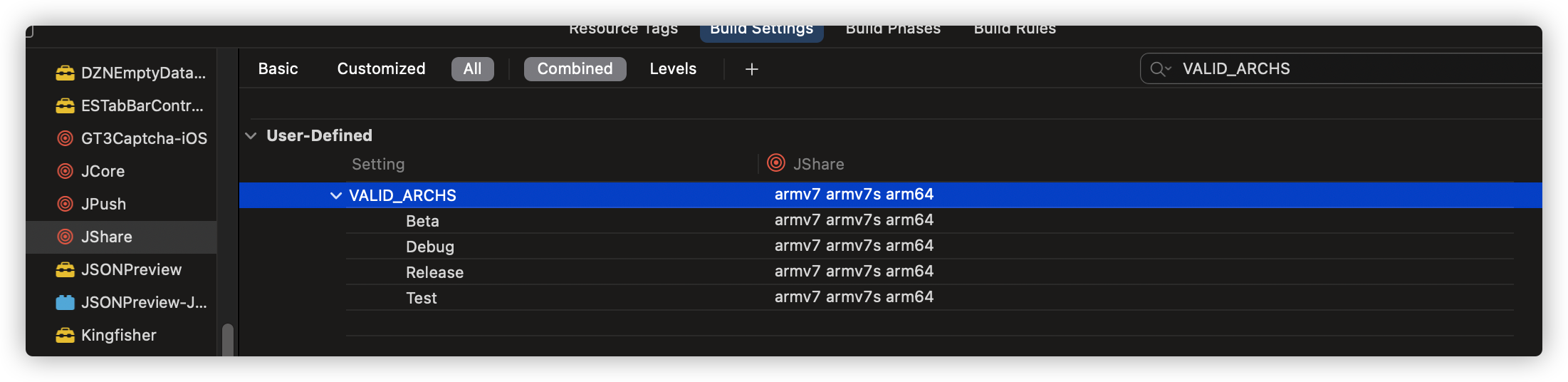This screenshot has width=1568, height=382.
Task: Click the plus button to add setting
Action: coord(751,69)
